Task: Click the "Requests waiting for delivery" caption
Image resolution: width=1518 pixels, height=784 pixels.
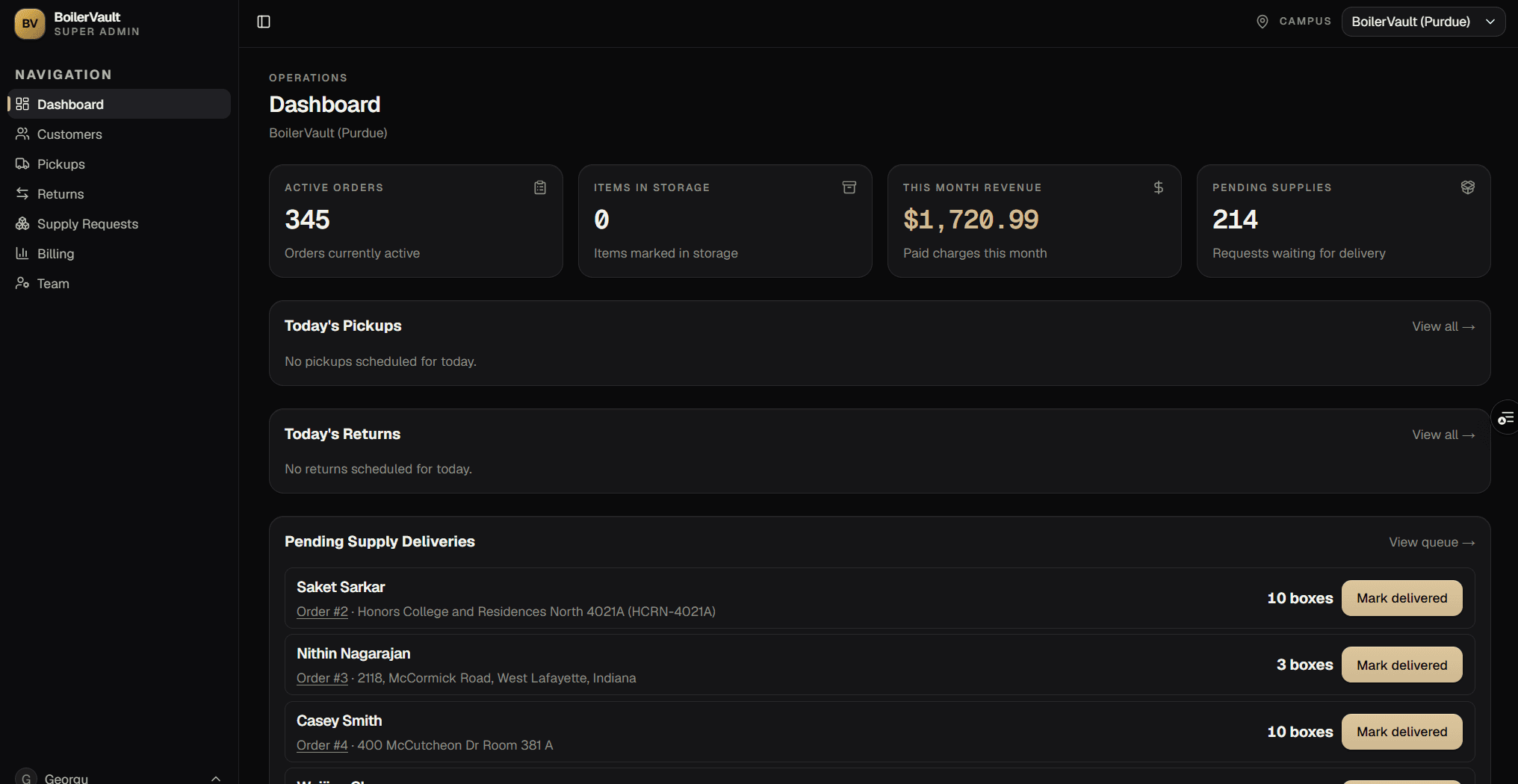Action: pos(1298,253)
